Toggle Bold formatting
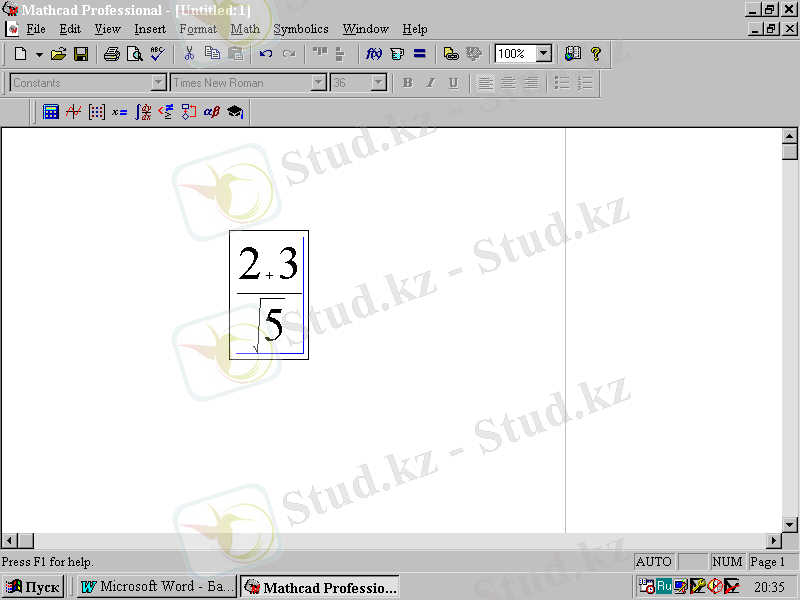The width and height of the screenshot is (800, 600). point(408,83)
